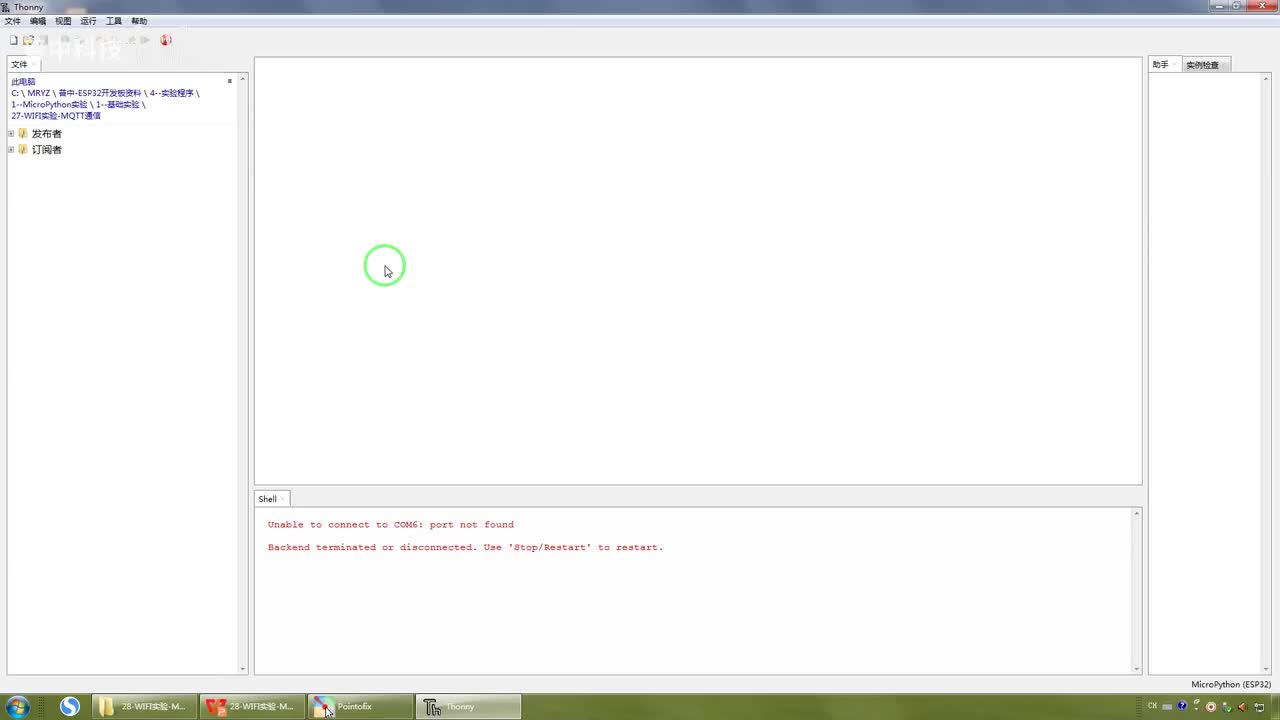Click the MRYZ path segment
This screenshot has width=1280, height=720.
coord(39,93)
